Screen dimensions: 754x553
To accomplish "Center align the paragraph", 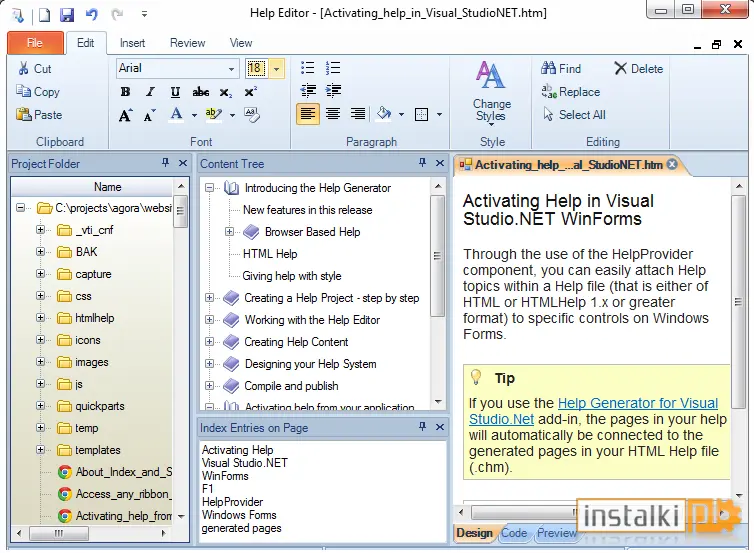I will coord(333,114).
